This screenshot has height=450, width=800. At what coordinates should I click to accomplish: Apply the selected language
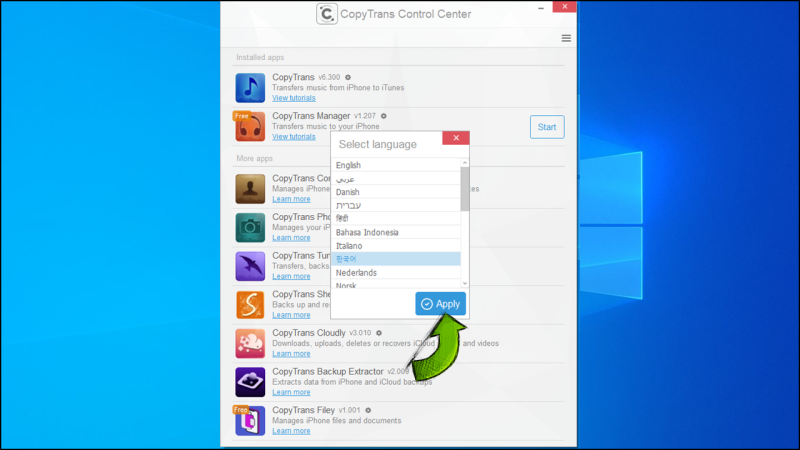(440, 304)
